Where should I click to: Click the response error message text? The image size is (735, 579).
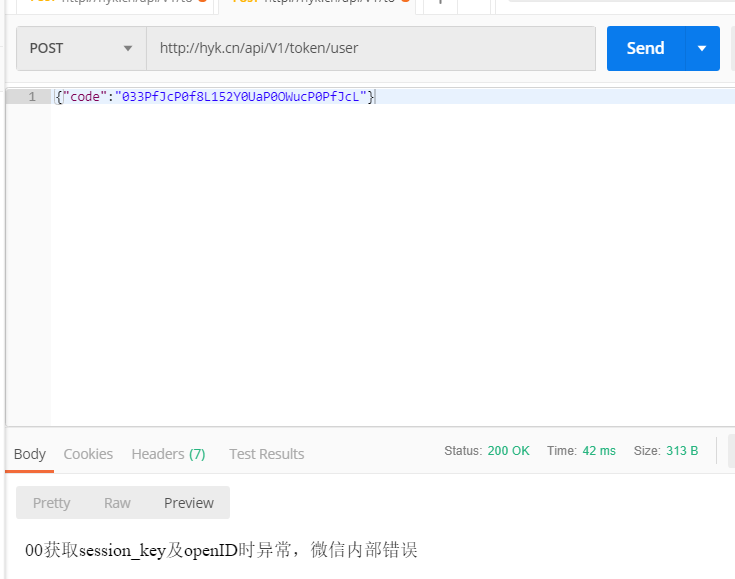click(x=221, y=550)
